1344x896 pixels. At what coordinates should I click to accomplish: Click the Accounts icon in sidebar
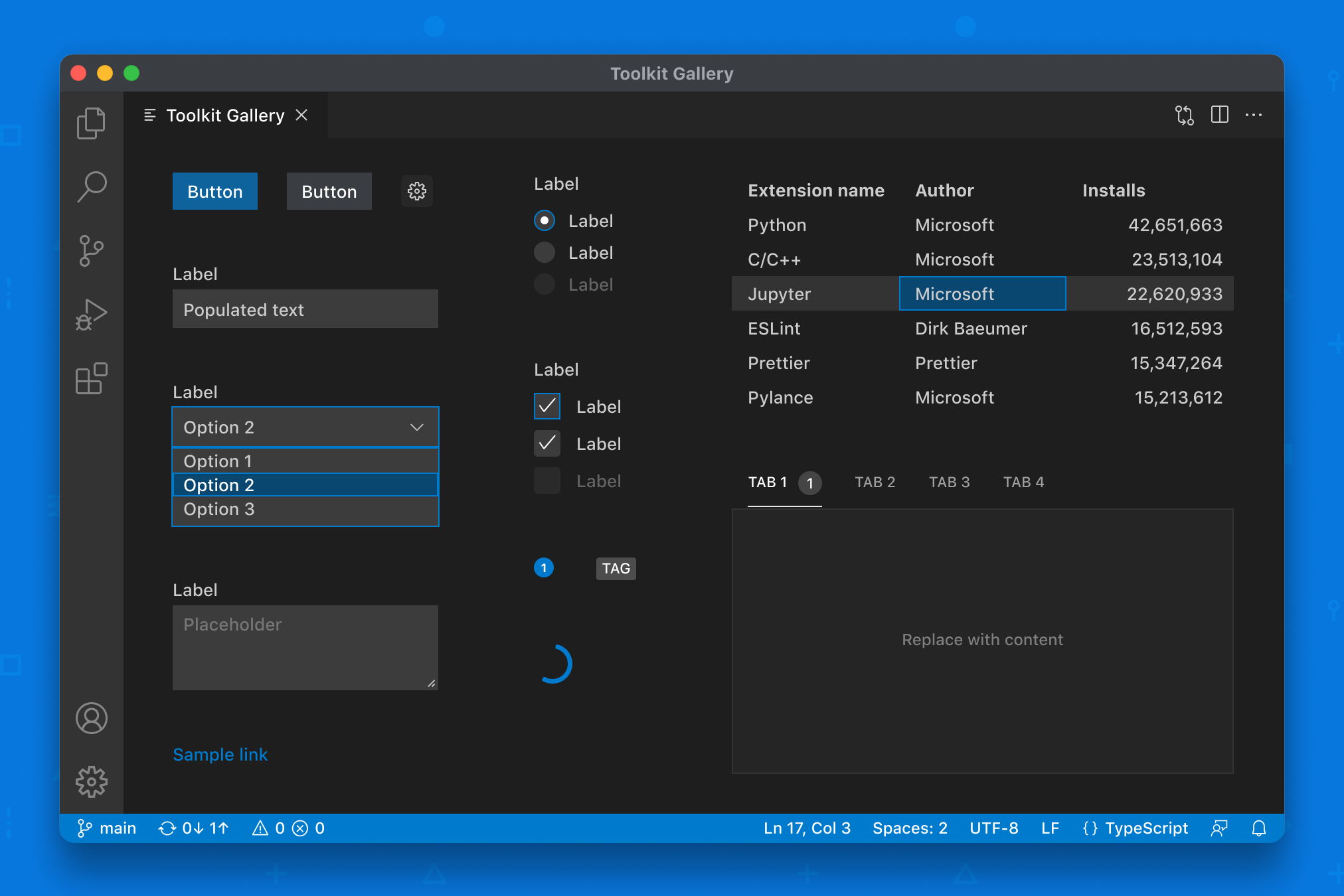92,718
